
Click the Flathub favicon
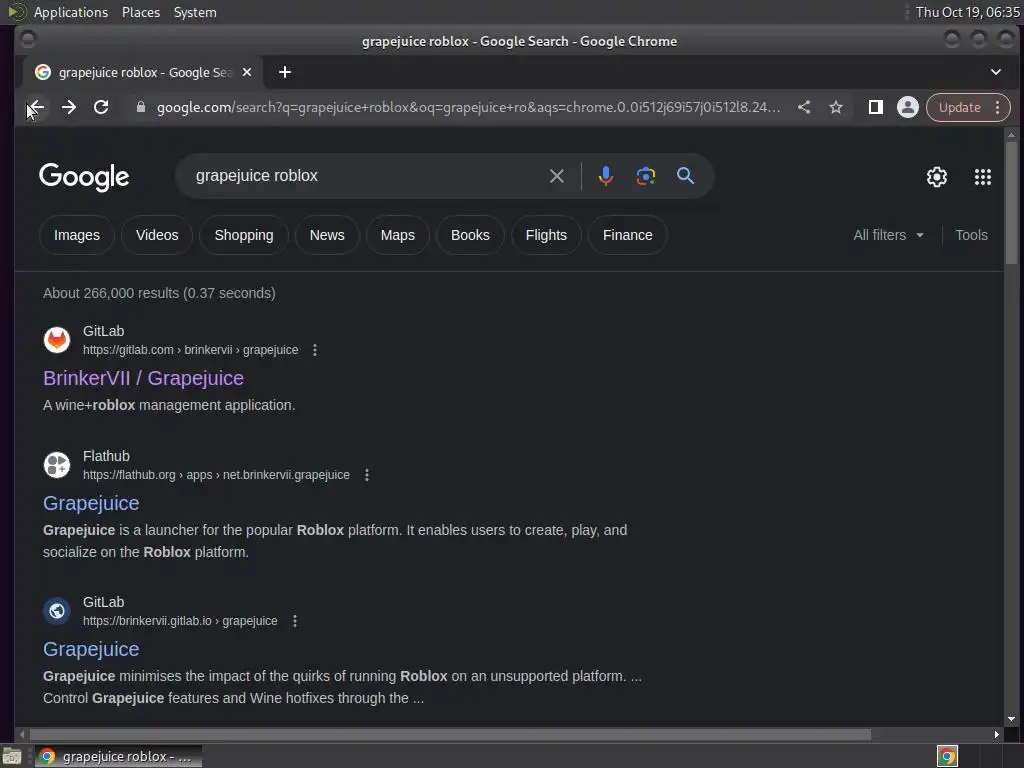[x=57, y=465]
